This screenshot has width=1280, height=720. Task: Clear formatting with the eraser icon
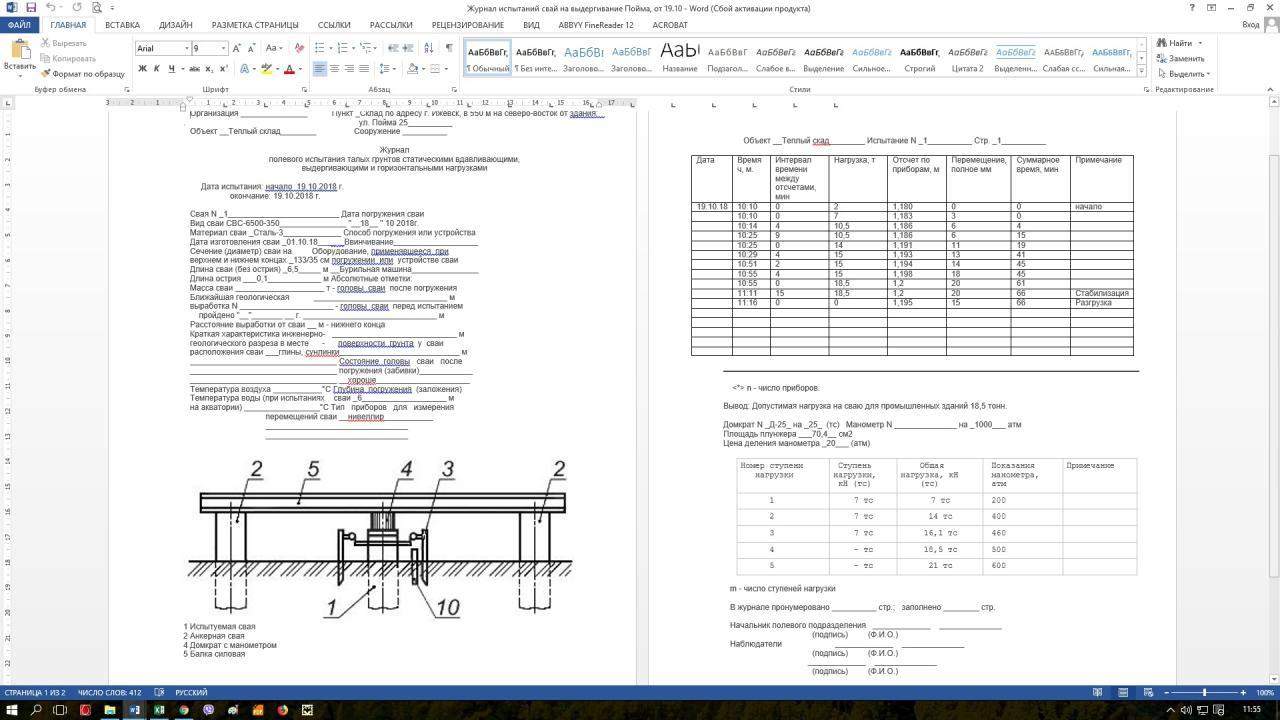pos(299,48)
